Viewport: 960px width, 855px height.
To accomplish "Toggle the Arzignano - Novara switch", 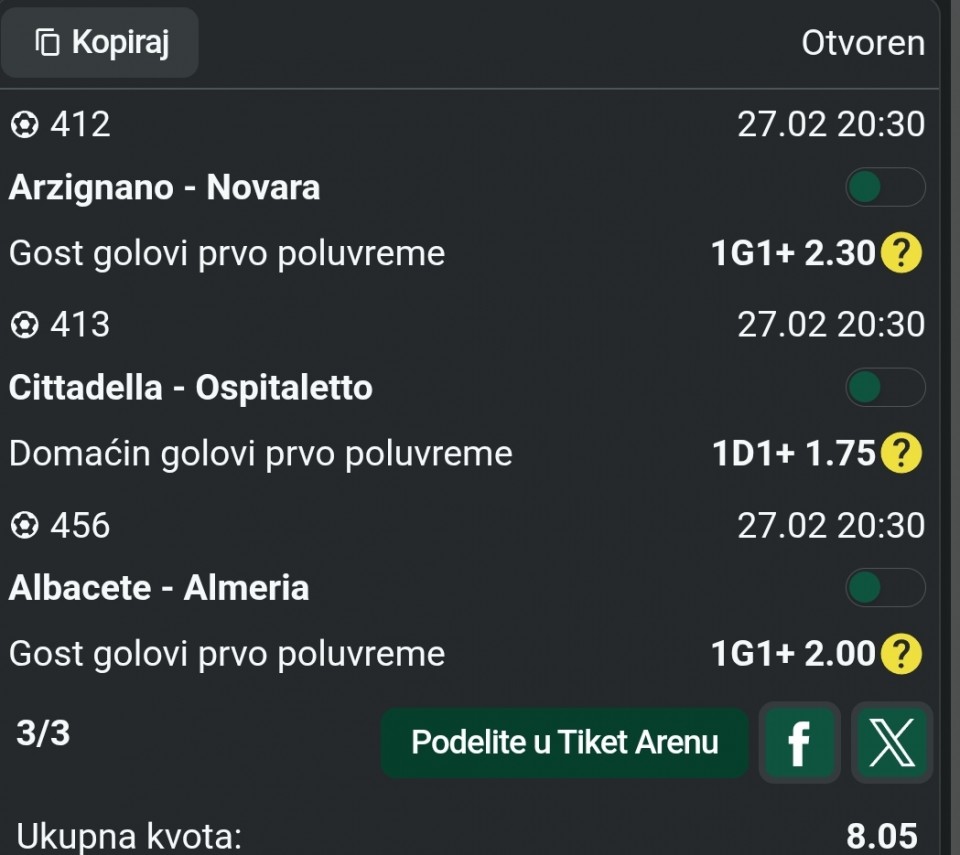I will click(884, 187).
